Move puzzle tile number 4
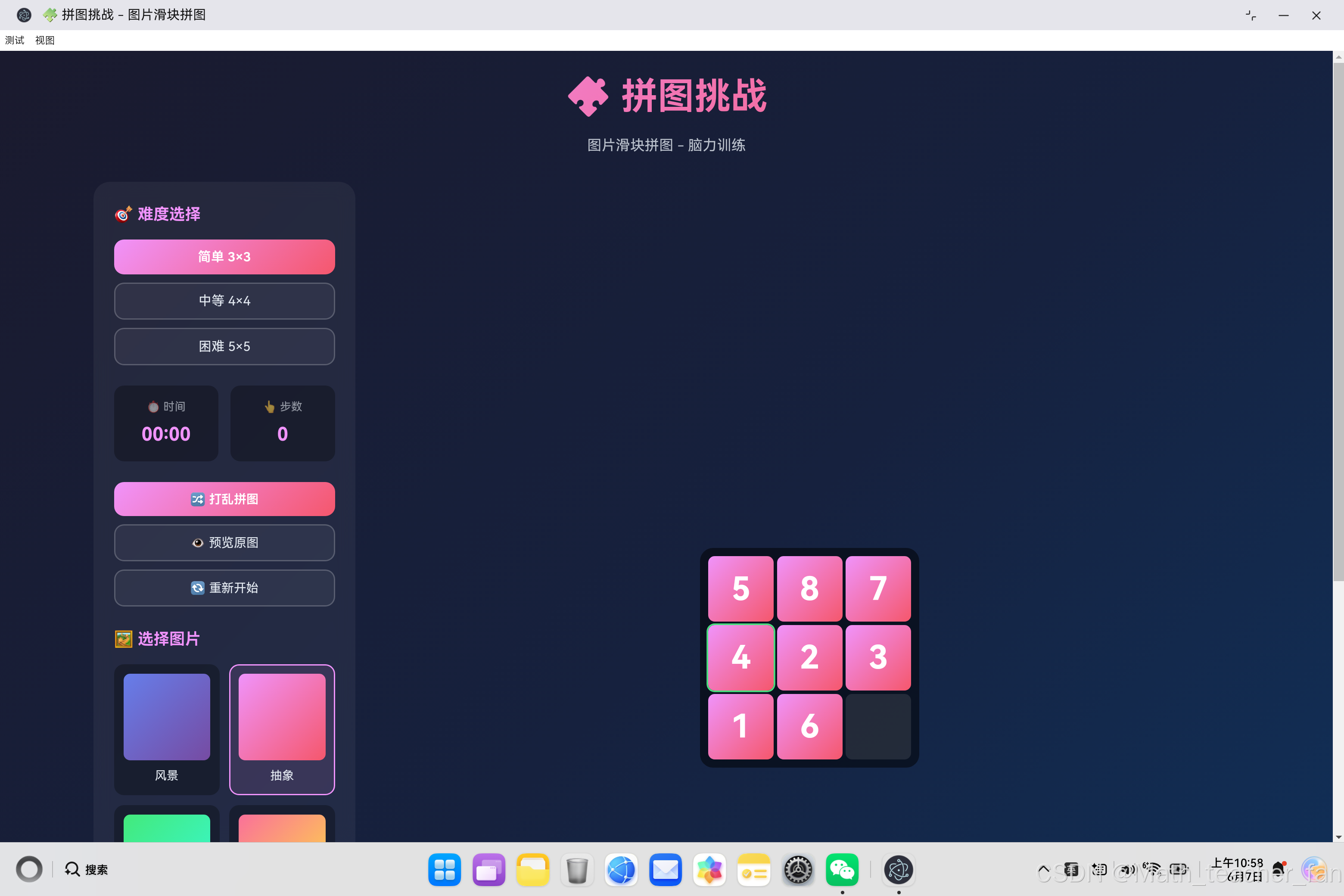 (740, 657)
